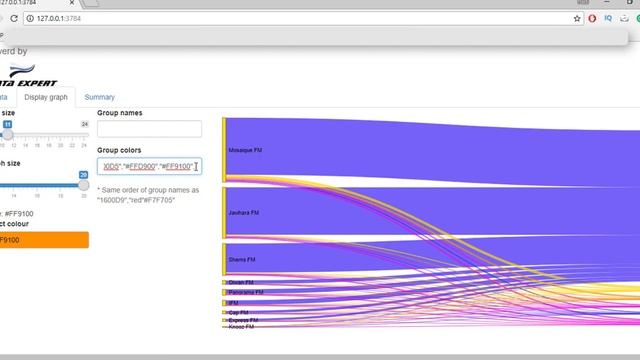Select the Knooz FM node label
Screen dimensions: 640x360
[241, 327]
